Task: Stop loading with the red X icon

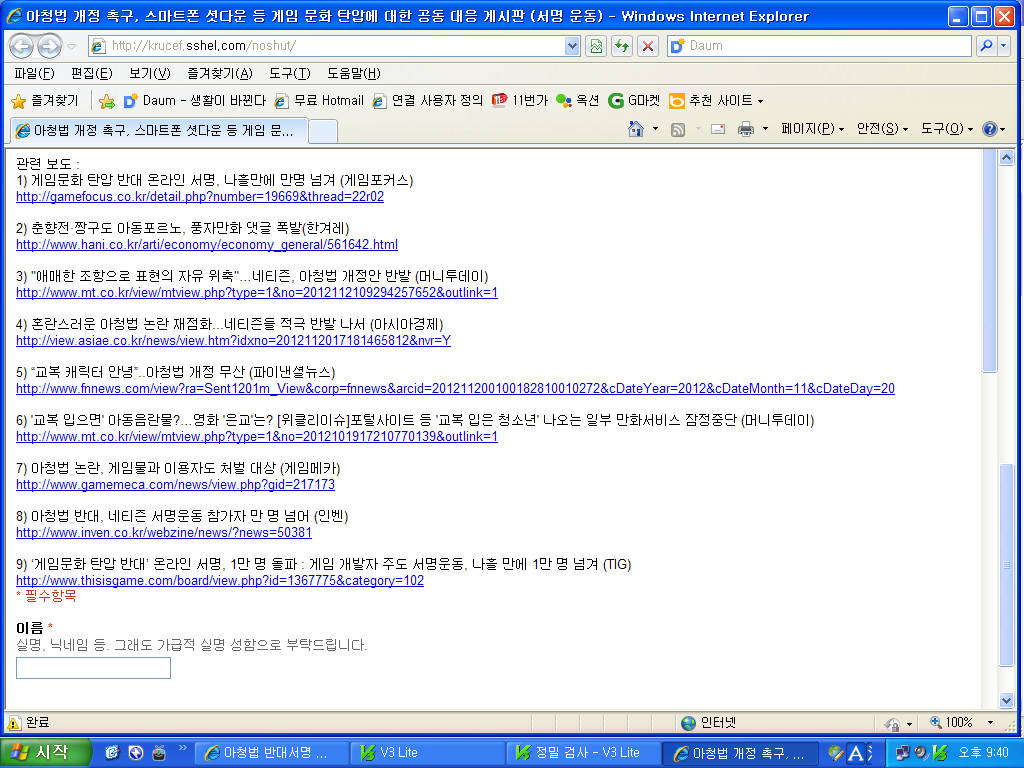Action: pos(647,46)
